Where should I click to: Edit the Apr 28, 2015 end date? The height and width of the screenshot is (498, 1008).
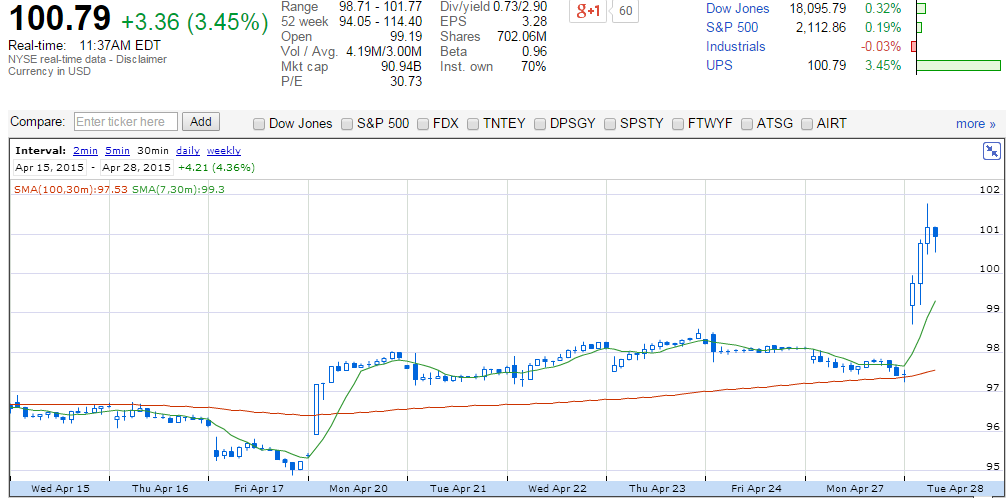point(136,168)
